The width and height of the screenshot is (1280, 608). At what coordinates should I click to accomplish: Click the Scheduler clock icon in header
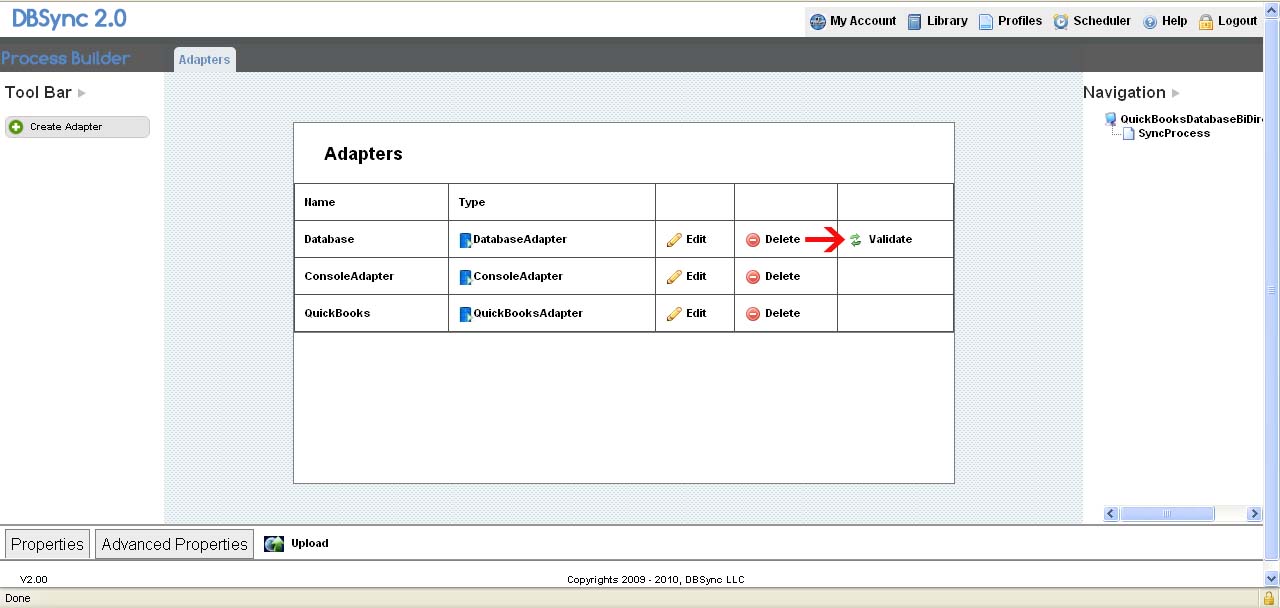click(x=1061, y=21)
